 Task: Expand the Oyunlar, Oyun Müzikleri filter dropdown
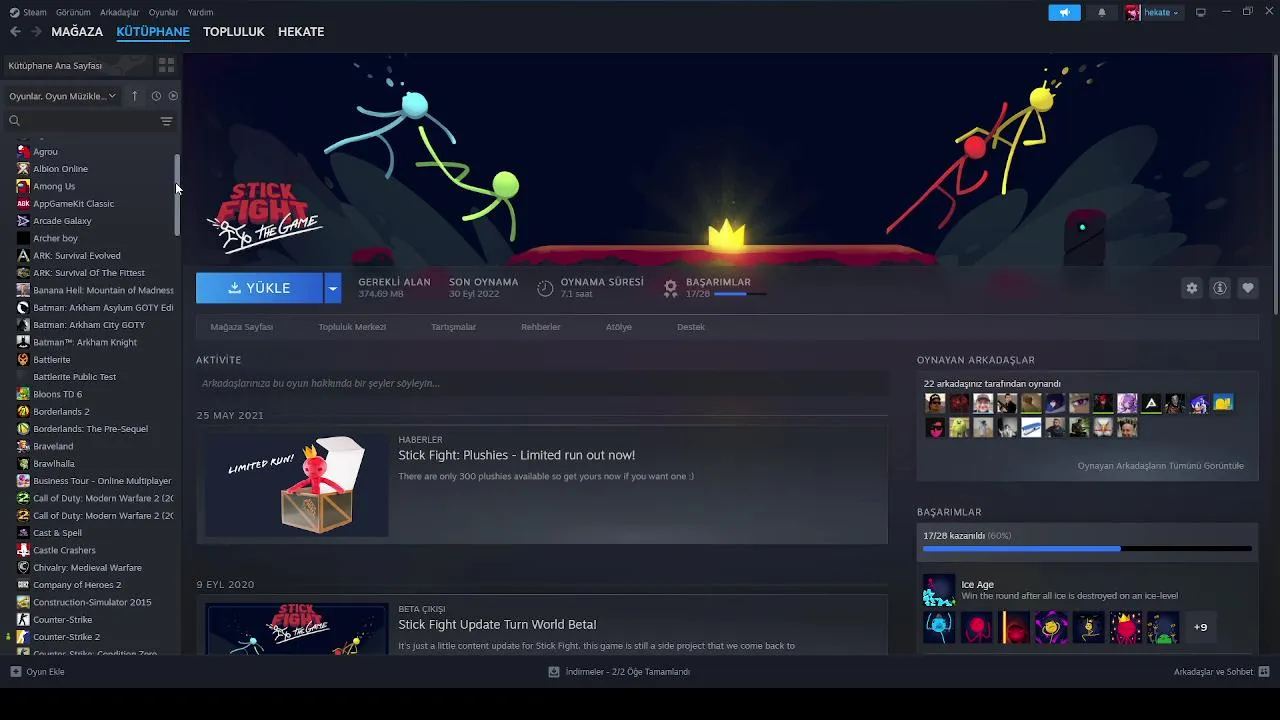(63, 96)
